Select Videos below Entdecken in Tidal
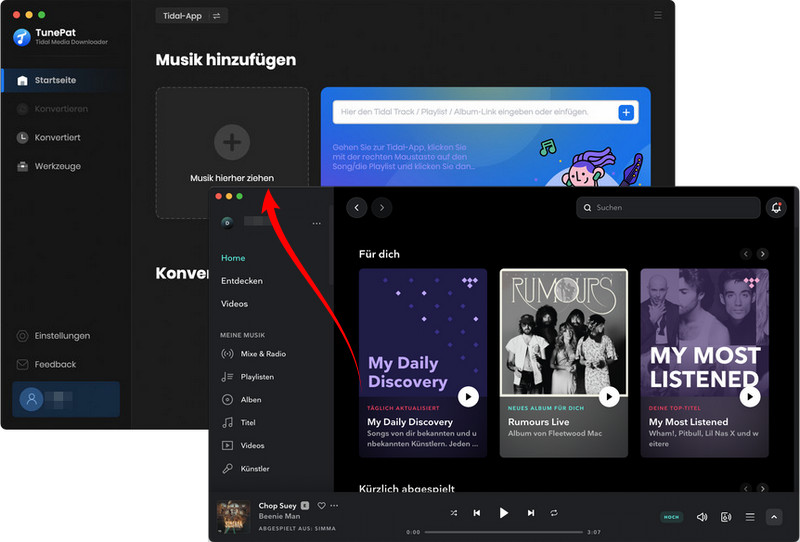800x542 pixels. click(x=234, y=304)
